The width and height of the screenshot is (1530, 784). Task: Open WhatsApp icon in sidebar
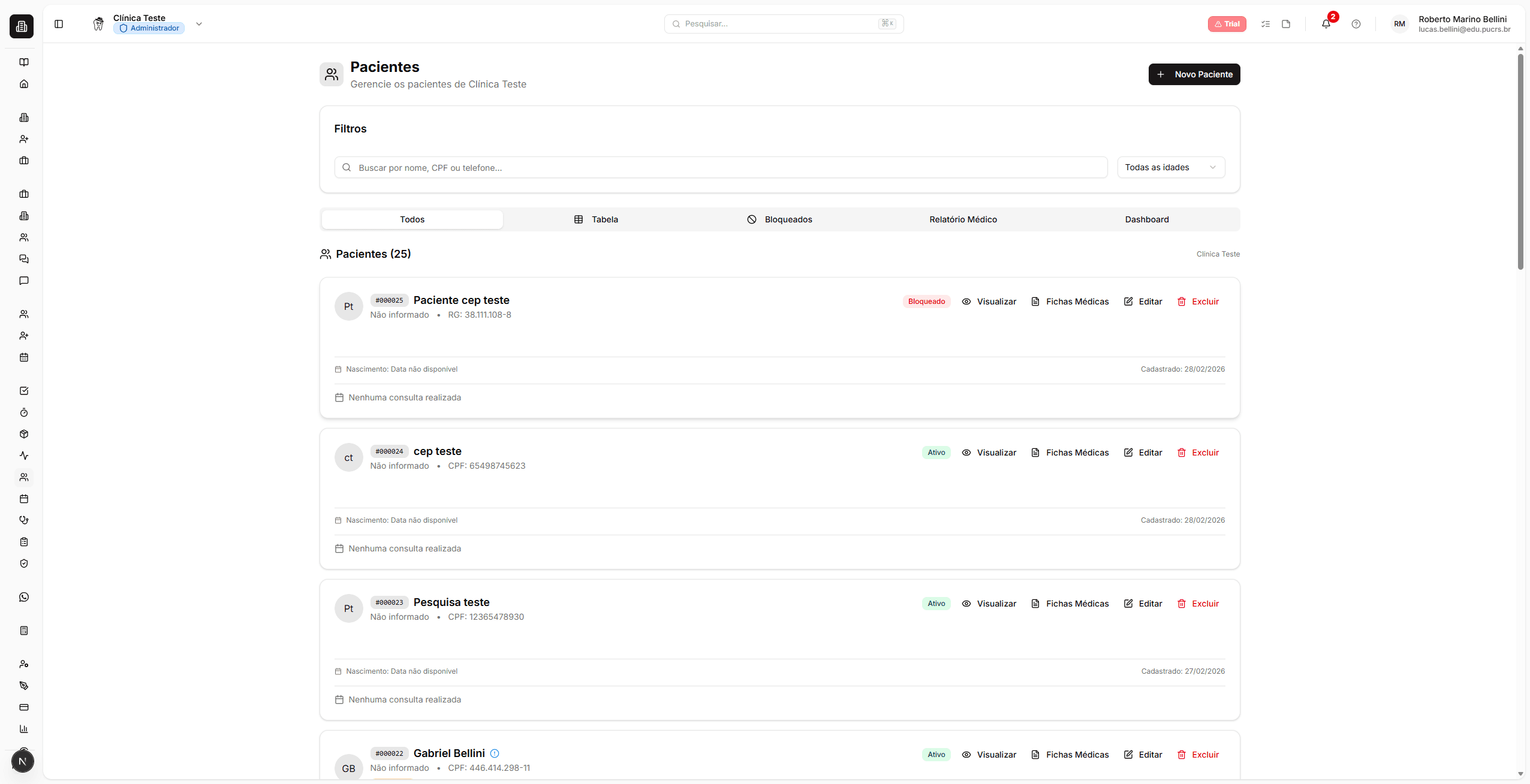24,597
